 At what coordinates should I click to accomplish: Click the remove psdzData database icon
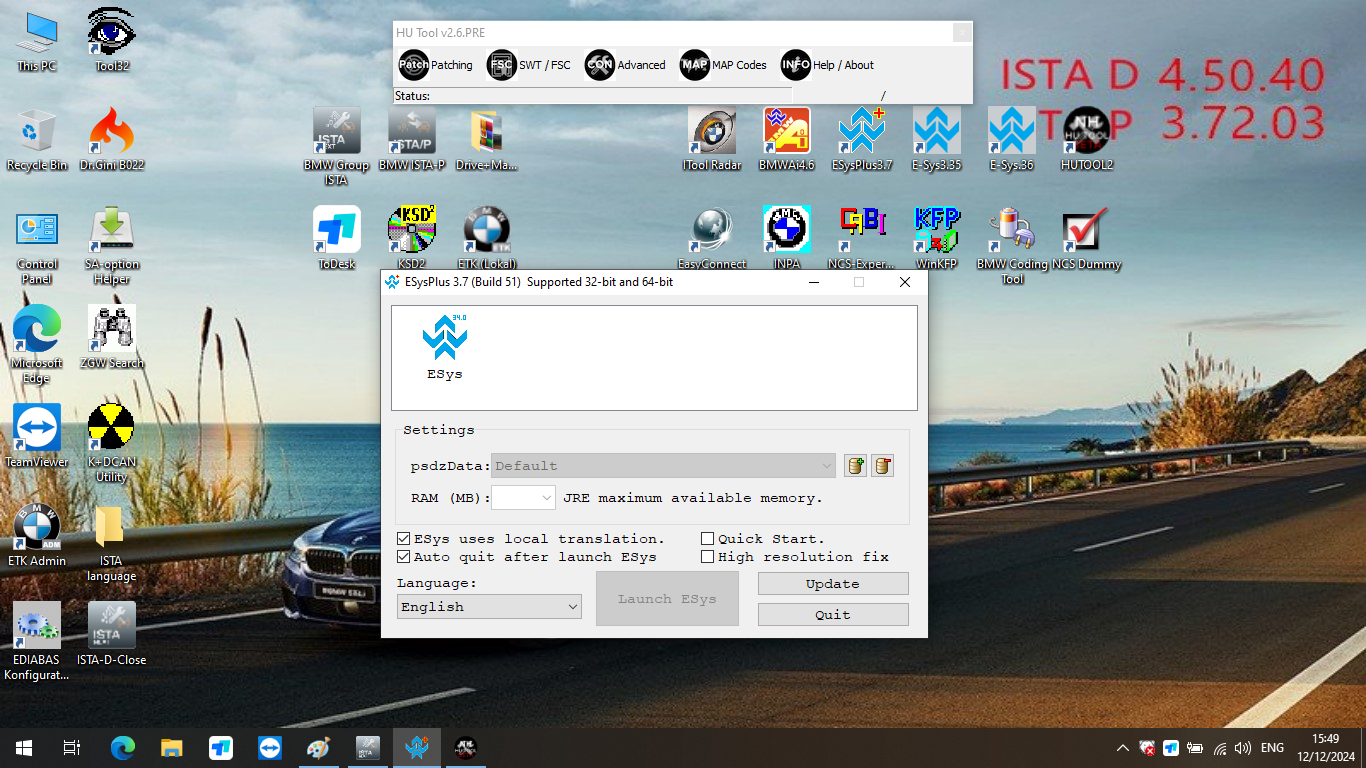coord(882,465)
